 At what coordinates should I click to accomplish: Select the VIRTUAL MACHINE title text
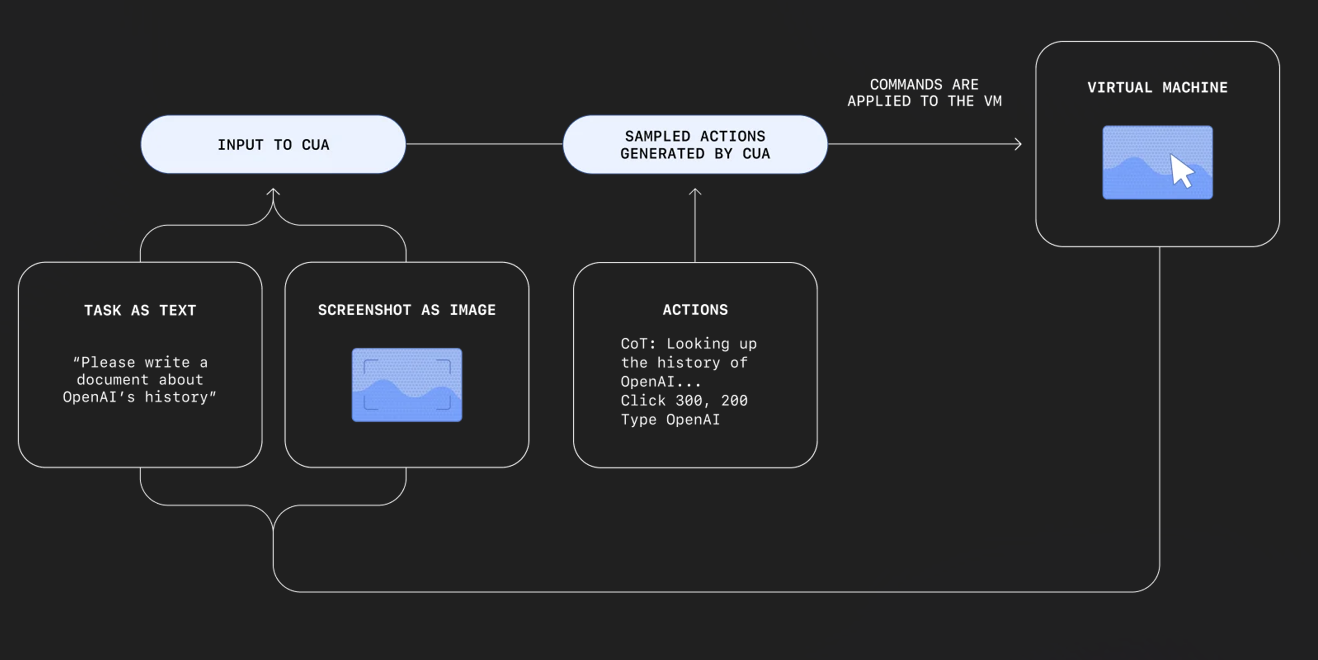pyautogui.click(x=1157, y=88)
